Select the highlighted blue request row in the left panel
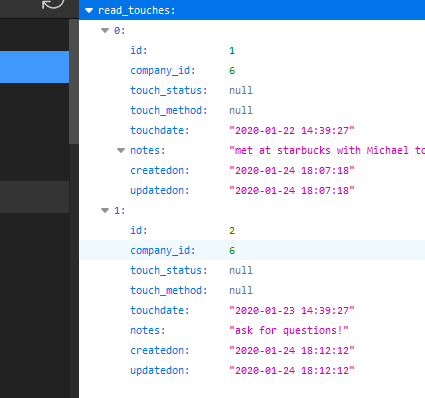Image resolution: width=425 pixels, height=398 pixels. (34, 67)
